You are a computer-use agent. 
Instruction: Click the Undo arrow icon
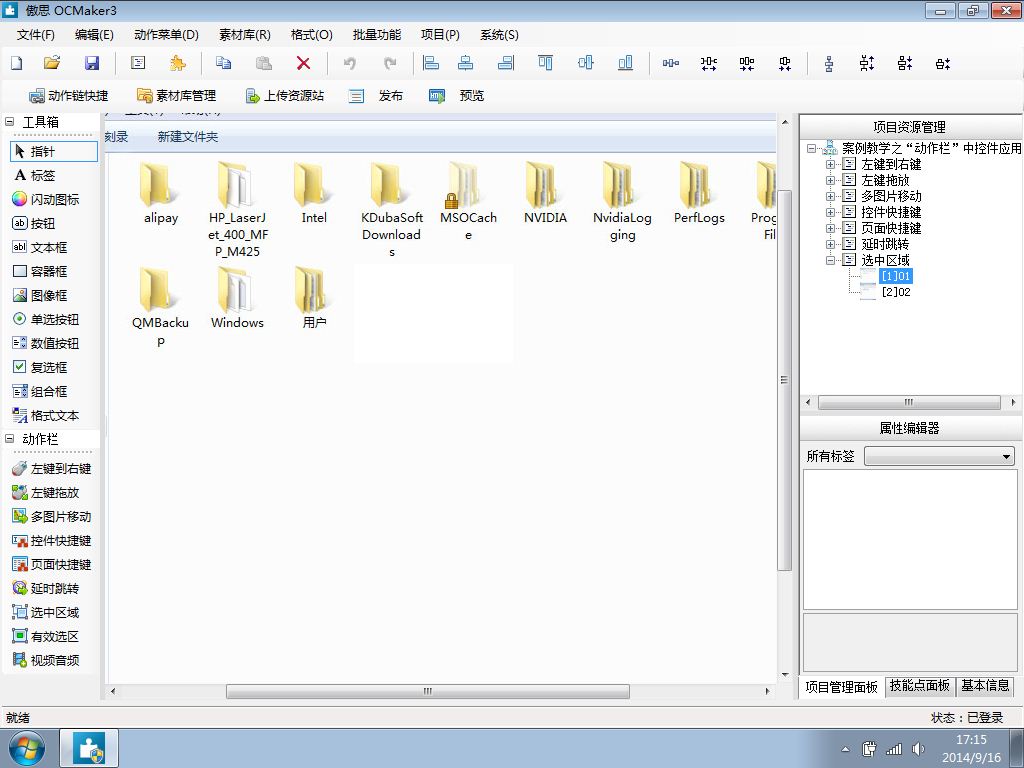pos(350,63)
